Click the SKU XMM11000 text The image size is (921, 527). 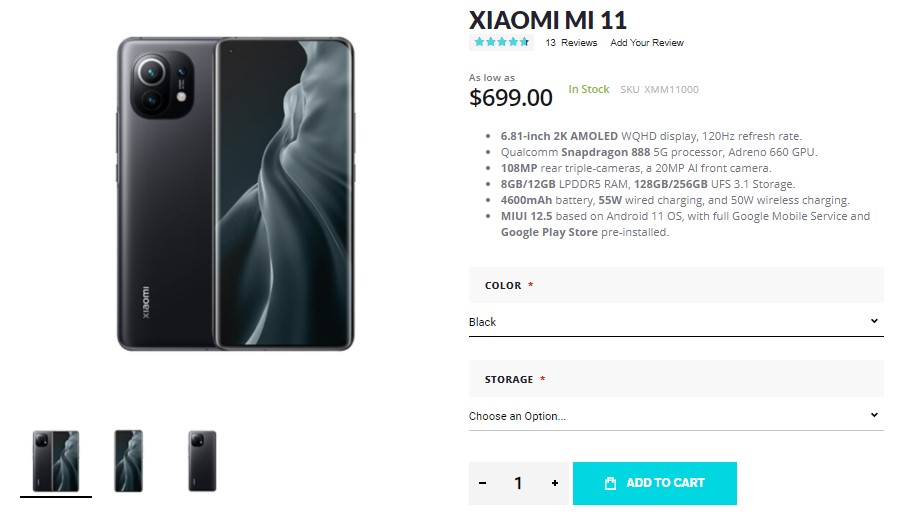(659, 90)
